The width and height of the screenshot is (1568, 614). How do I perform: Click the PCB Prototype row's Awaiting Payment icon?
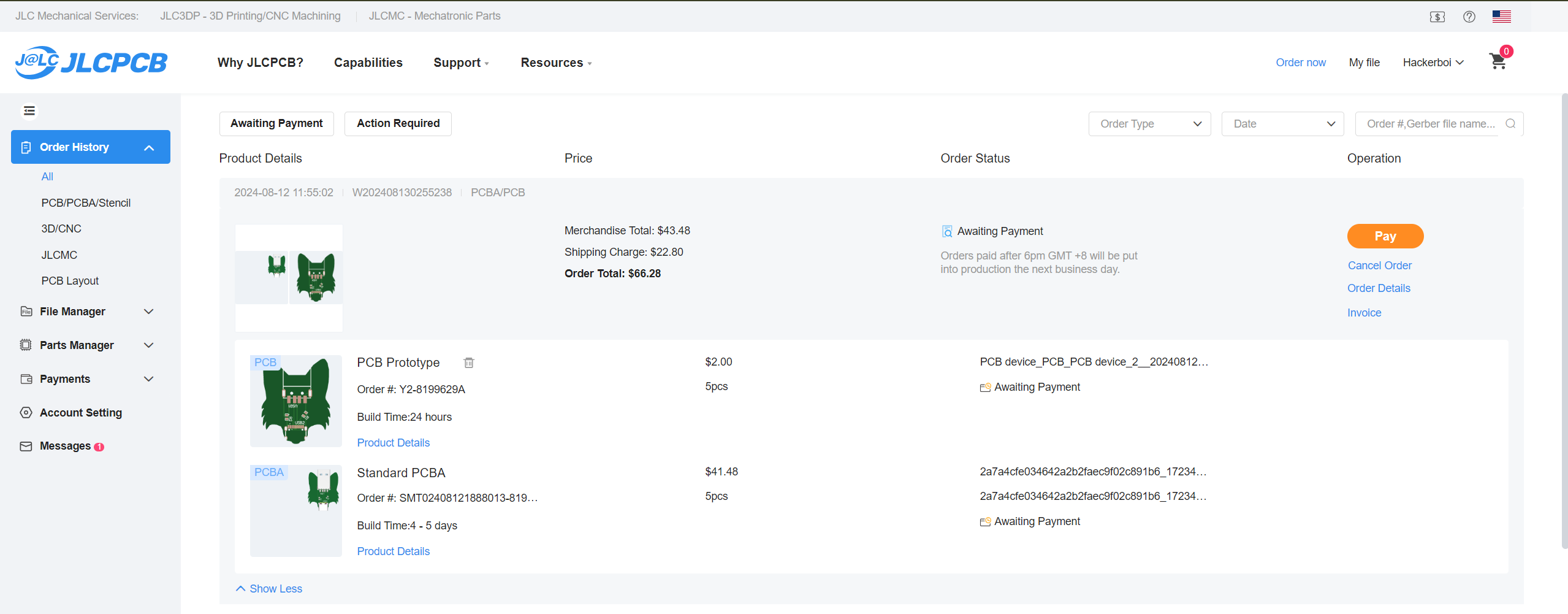(x=985, y=388)
